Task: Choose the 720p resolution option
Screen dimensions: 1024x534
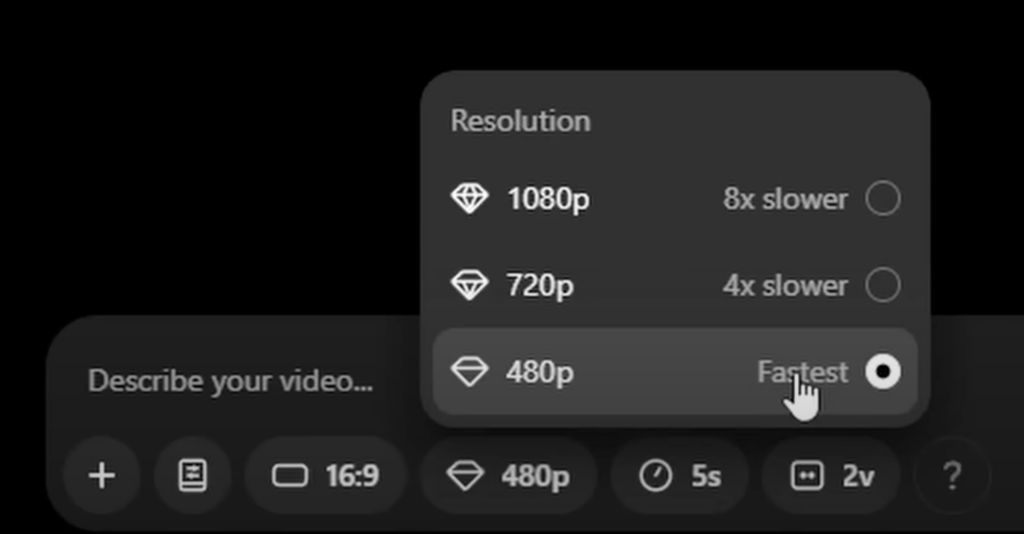Action: [x=675, y=285]
